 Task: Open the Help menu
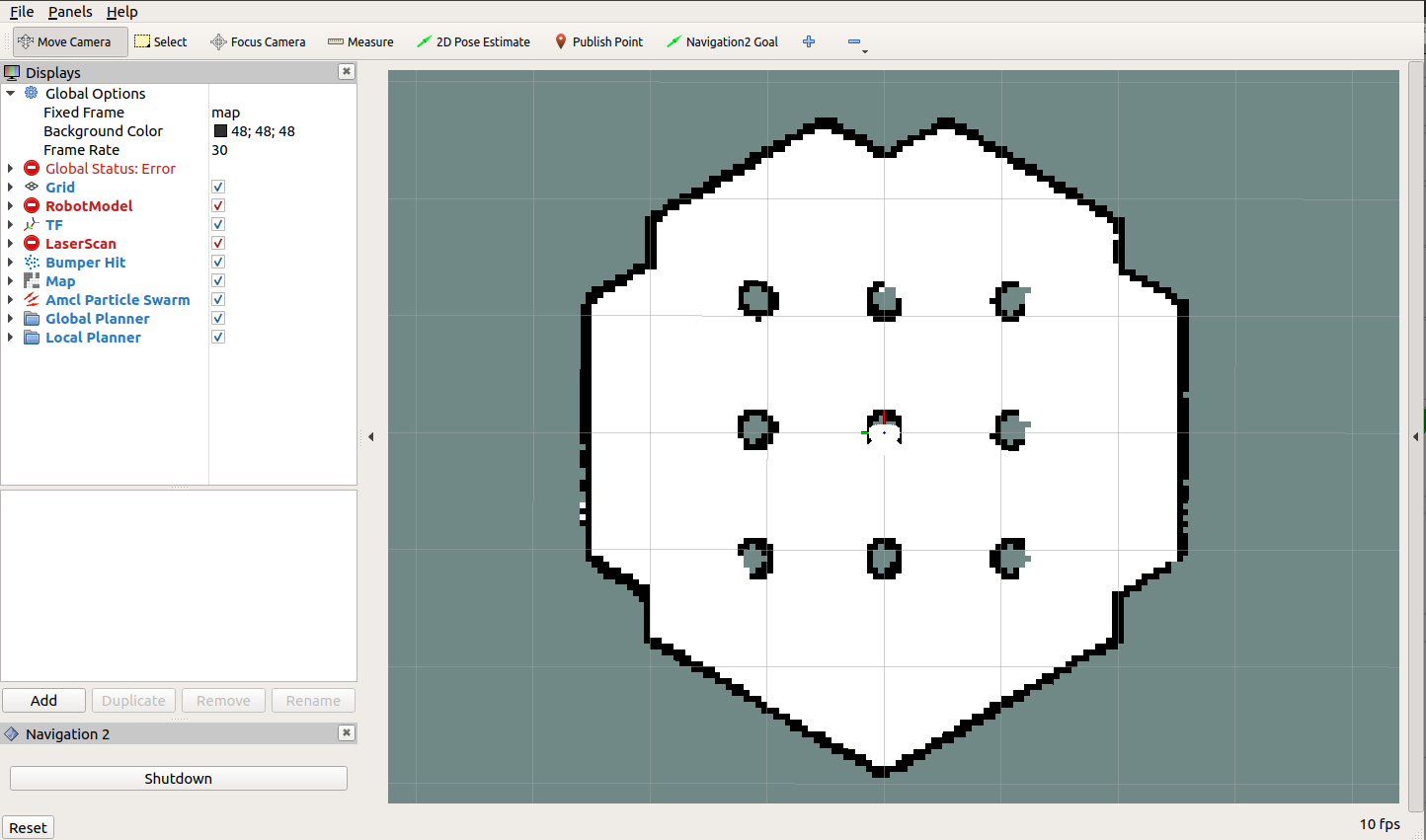[x=122, y=12]
